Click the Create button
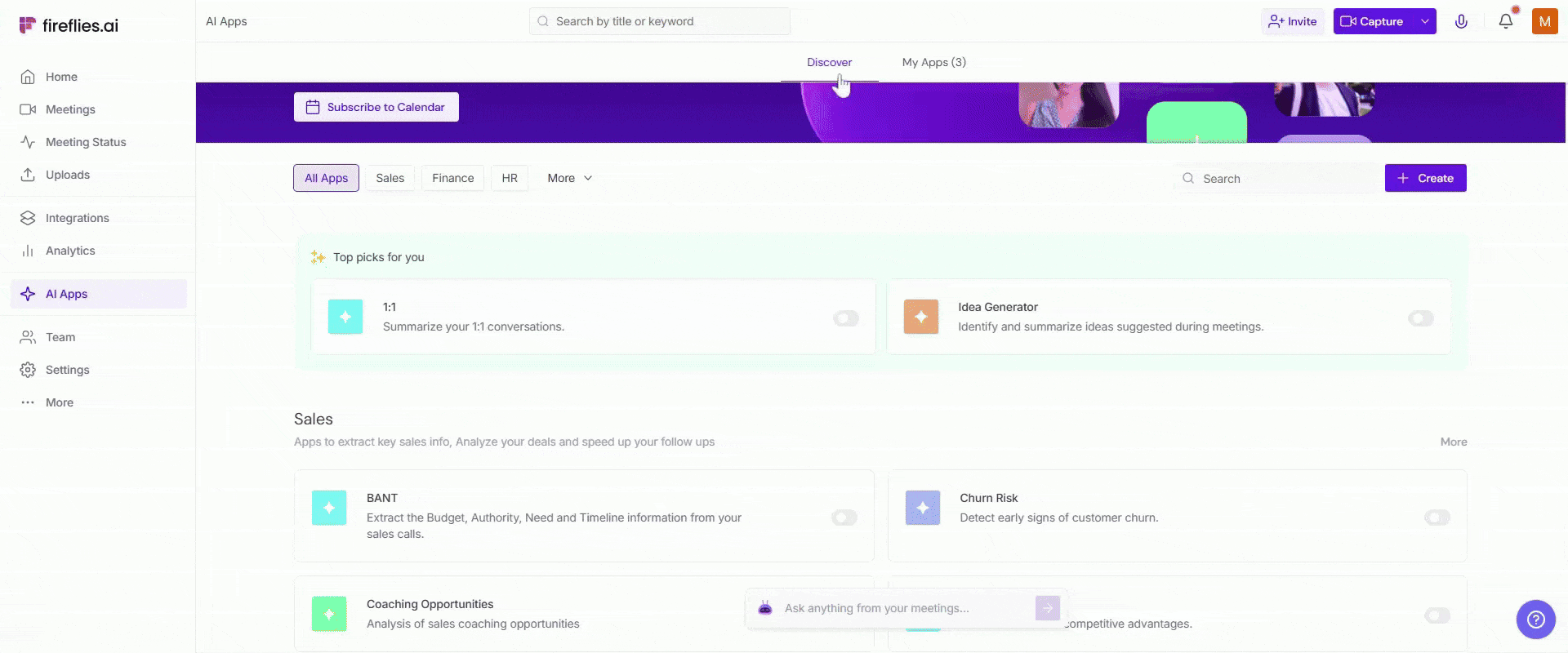The width and height of the screenshot is (1568, 653). [1425, 178]
